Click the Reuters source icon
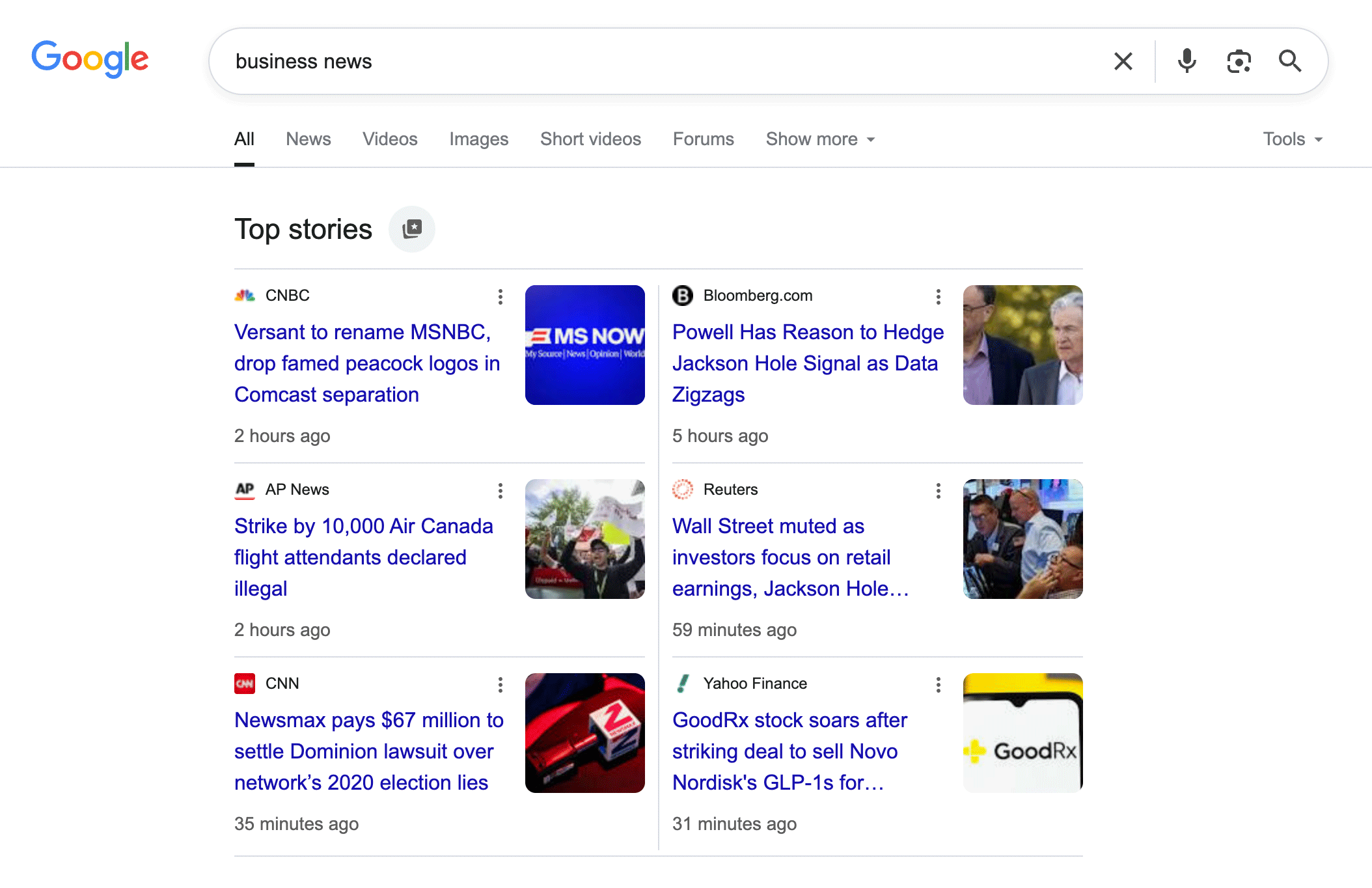This screenshot has width=1372, height=888. click(x=682, y=489)
